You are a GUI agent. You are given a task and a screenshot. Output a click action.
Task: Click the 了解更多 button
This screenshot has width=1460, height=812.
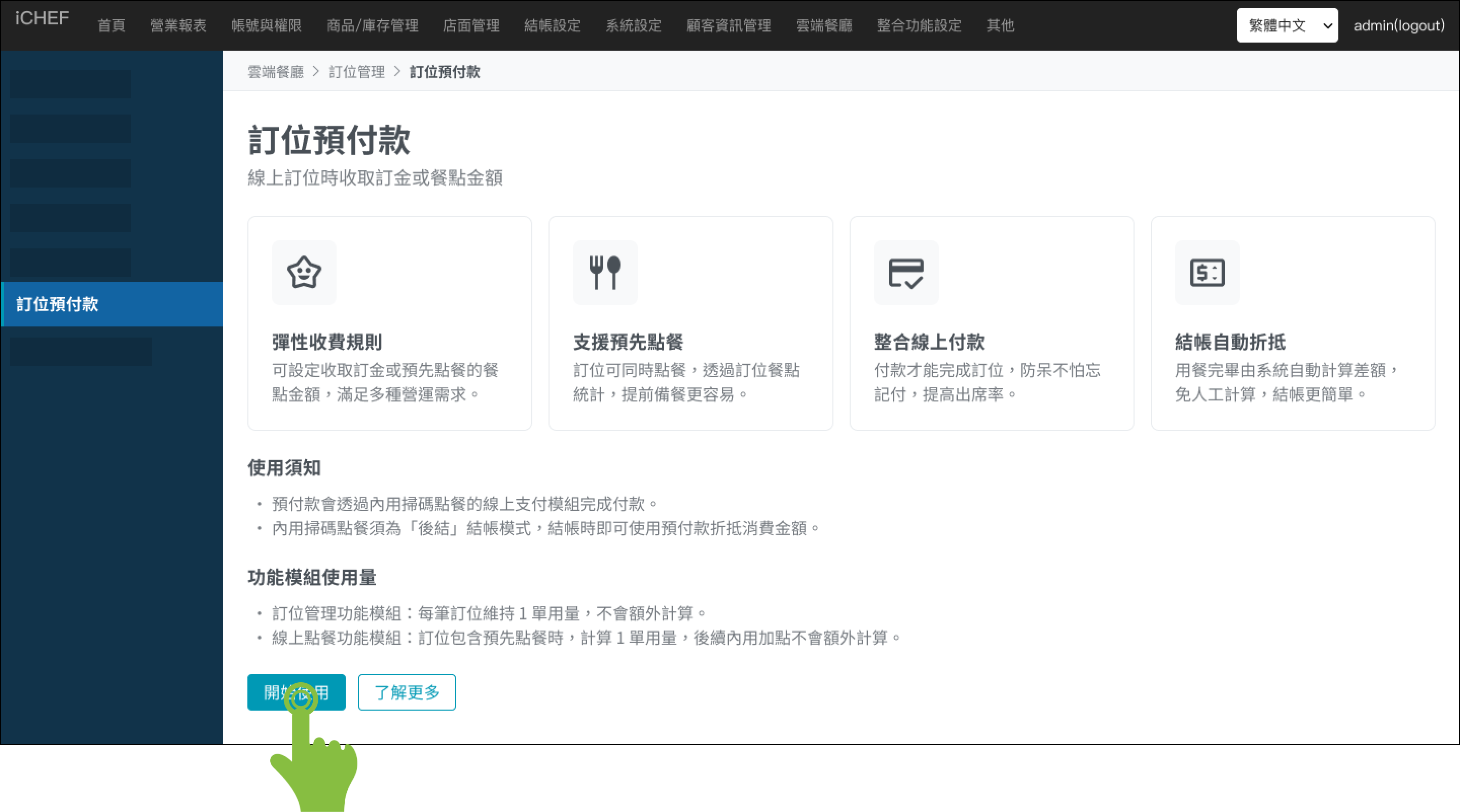[407, 692]
